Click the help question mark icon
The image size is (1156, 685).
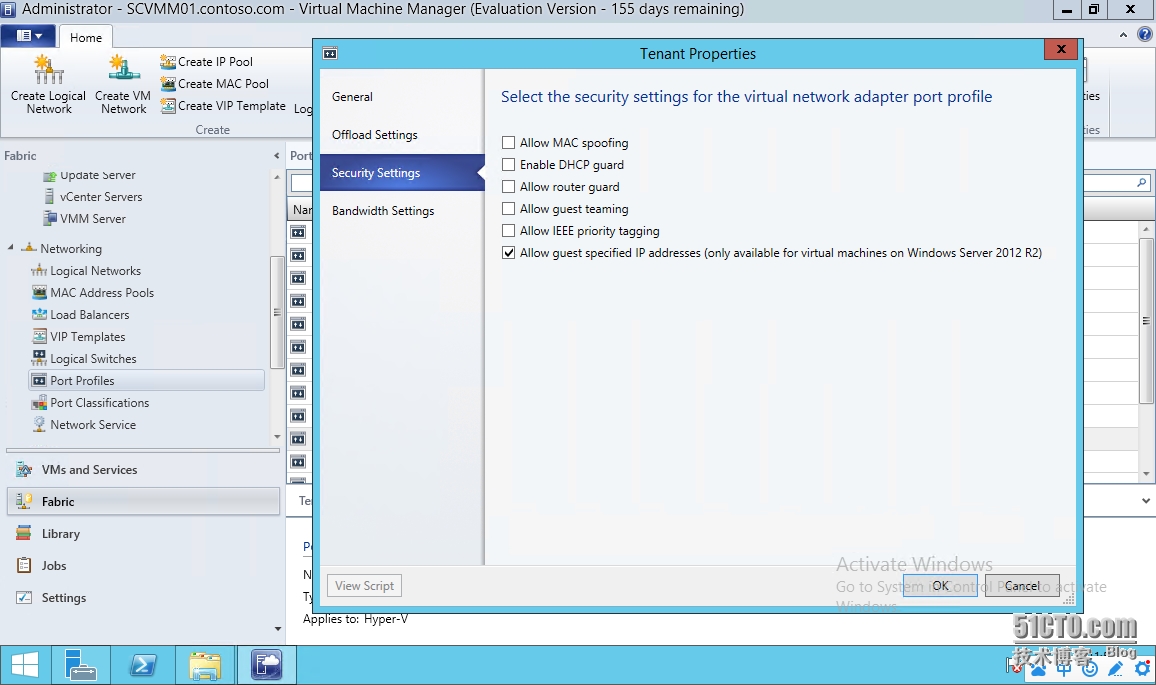(1145, 34)
